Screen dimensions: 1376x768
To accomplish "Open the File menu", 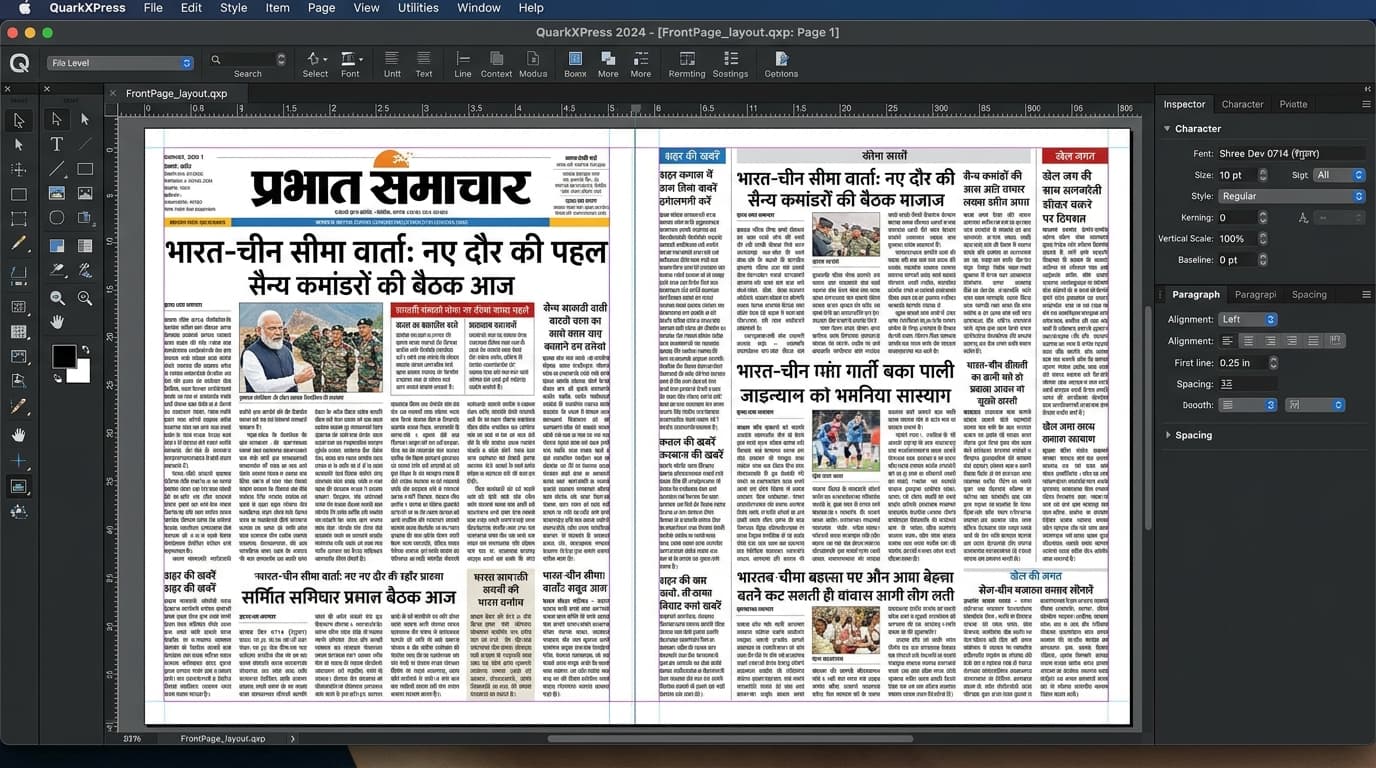I will (x=153, y=8).
